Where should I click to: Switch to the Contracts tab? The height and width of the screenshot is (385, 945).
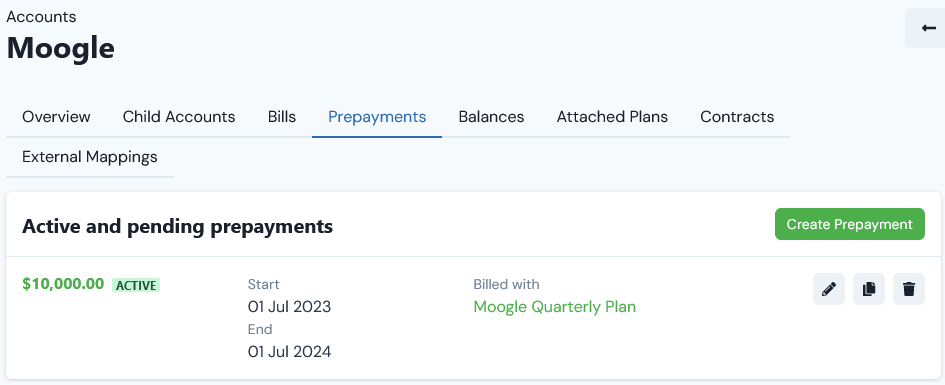(737, 116)
